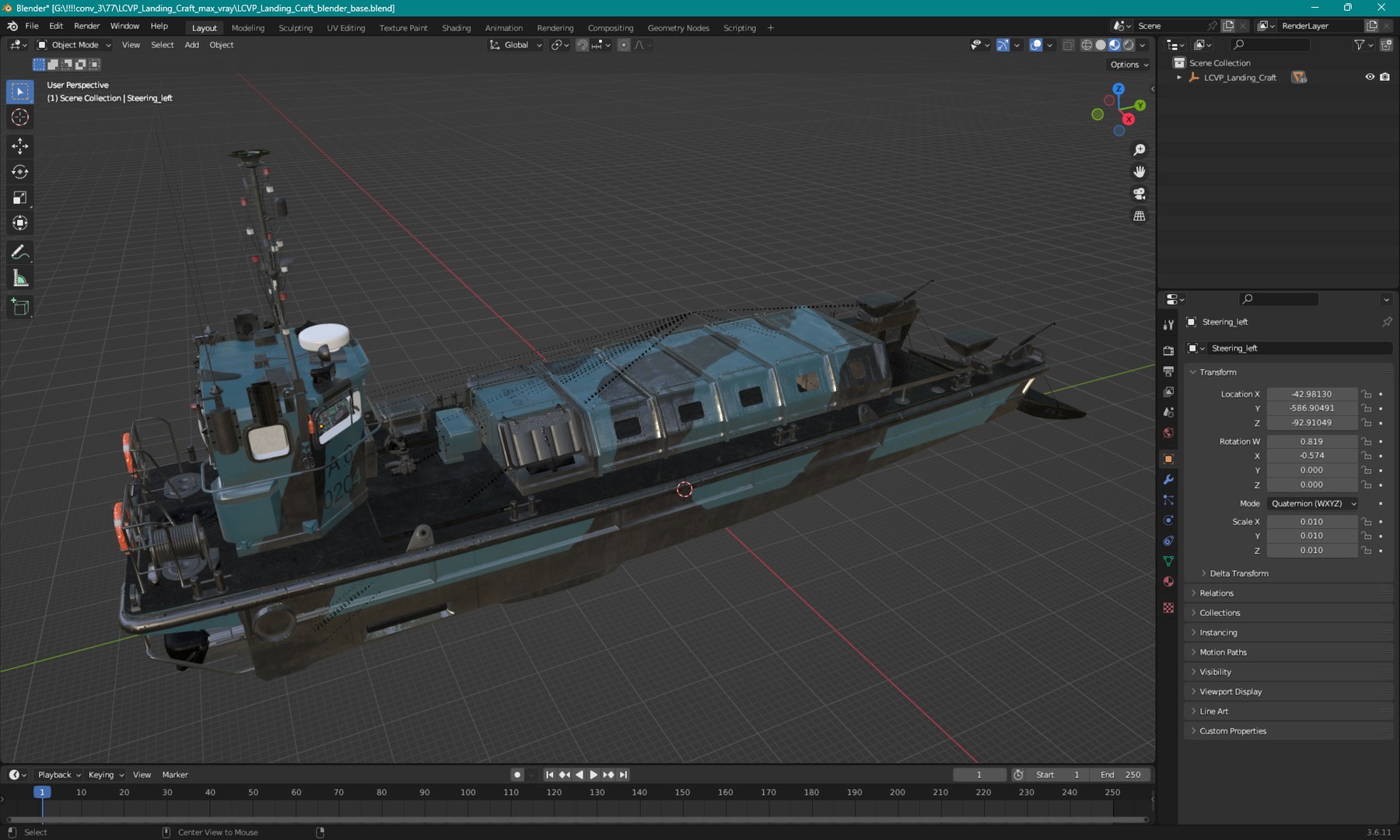Open the timeline Keying popover
Image resolution: width=1400 pixels, height=840 pixels.
coord(105,775)
